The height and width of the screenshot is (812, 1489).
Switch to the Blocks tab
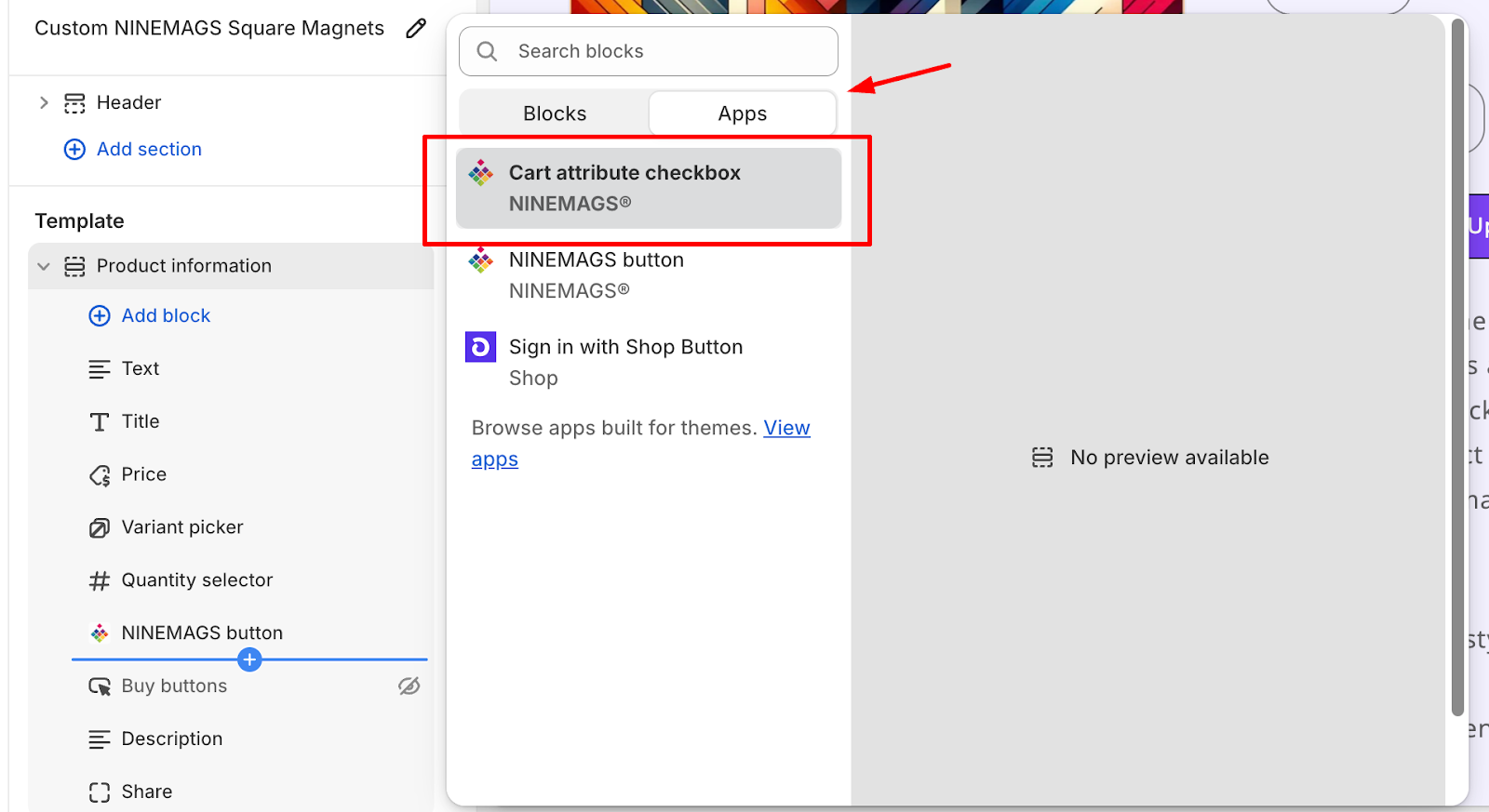pos(555,113)
